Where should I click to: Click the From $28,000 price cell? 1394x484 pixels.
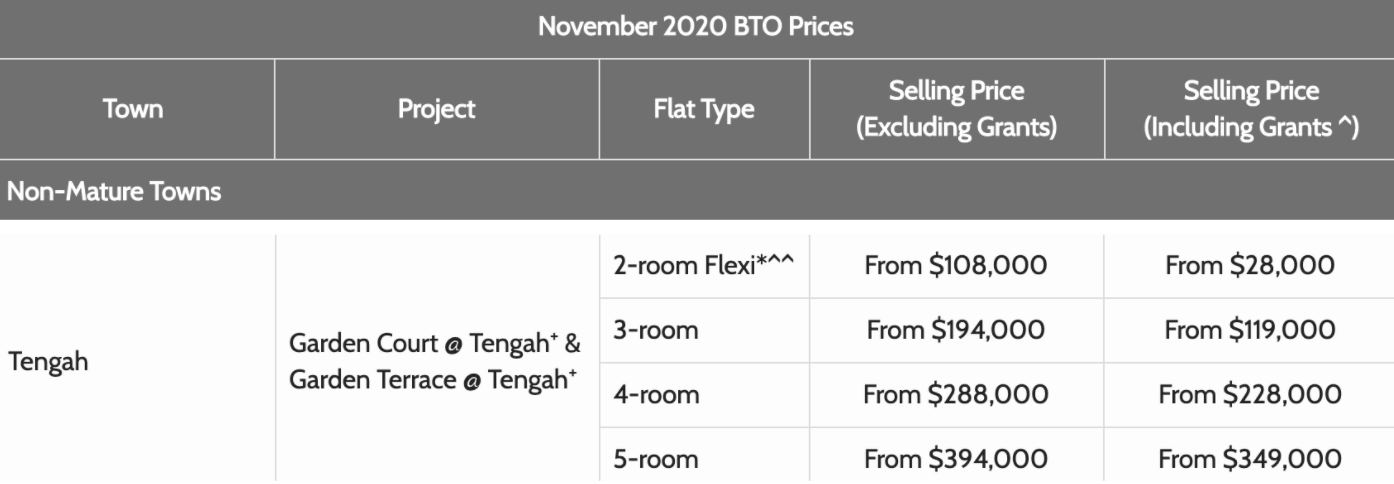(x=1250, y=266)
